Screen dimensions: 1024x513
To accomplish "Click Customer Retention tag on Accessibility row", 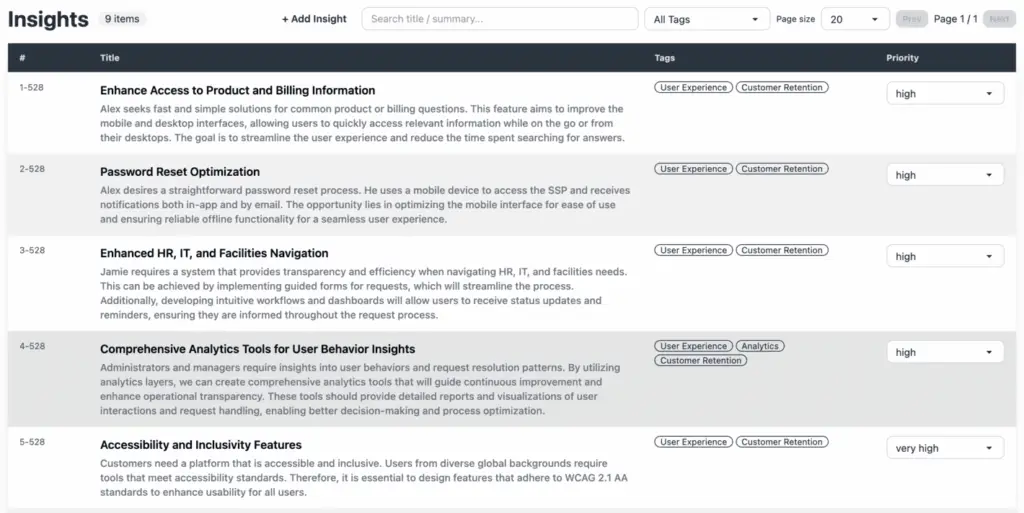I will (x=782, y=442).
